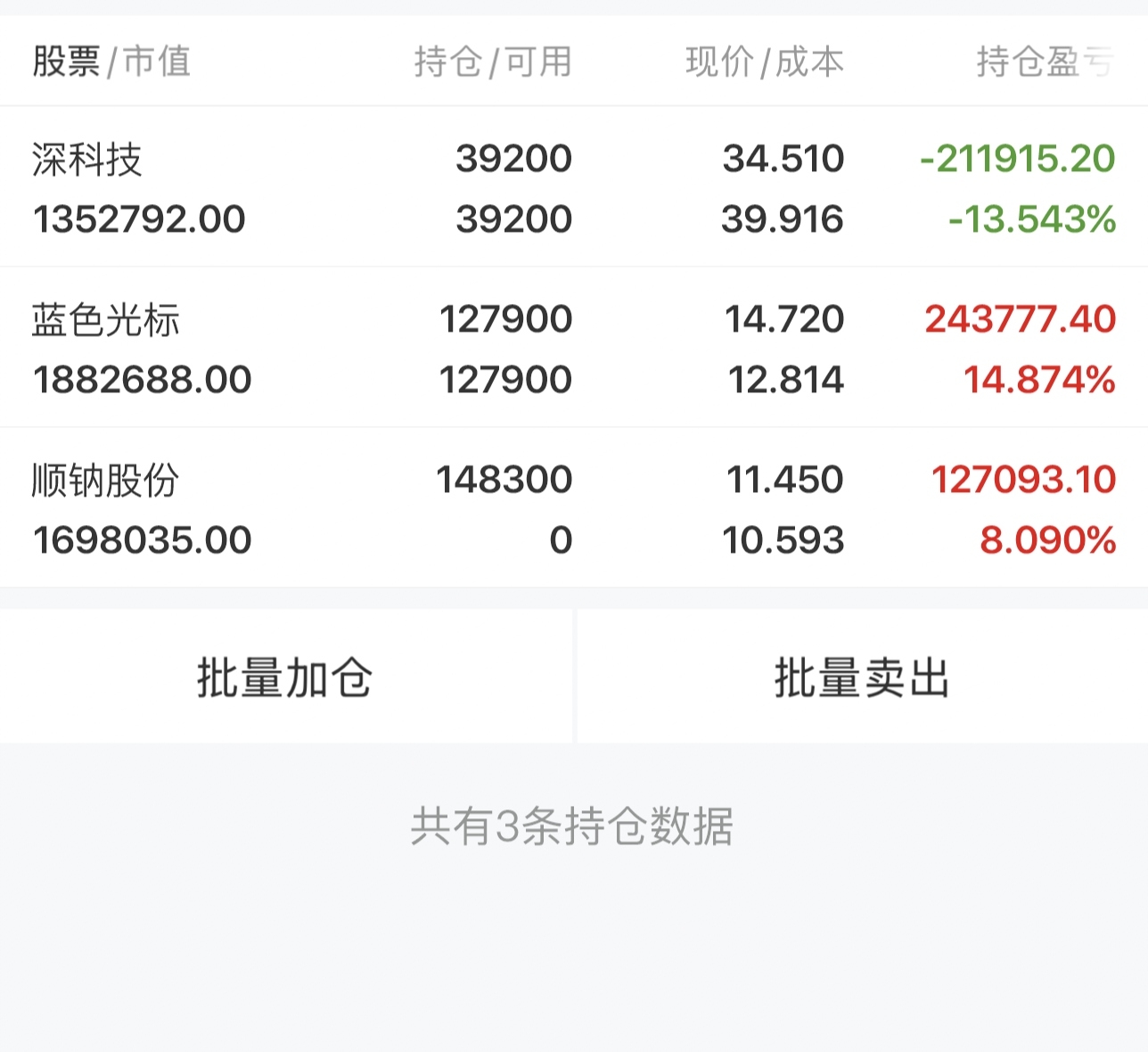
Task: Open the 顺钠股份 stock row
Action: tap(574, 508)
